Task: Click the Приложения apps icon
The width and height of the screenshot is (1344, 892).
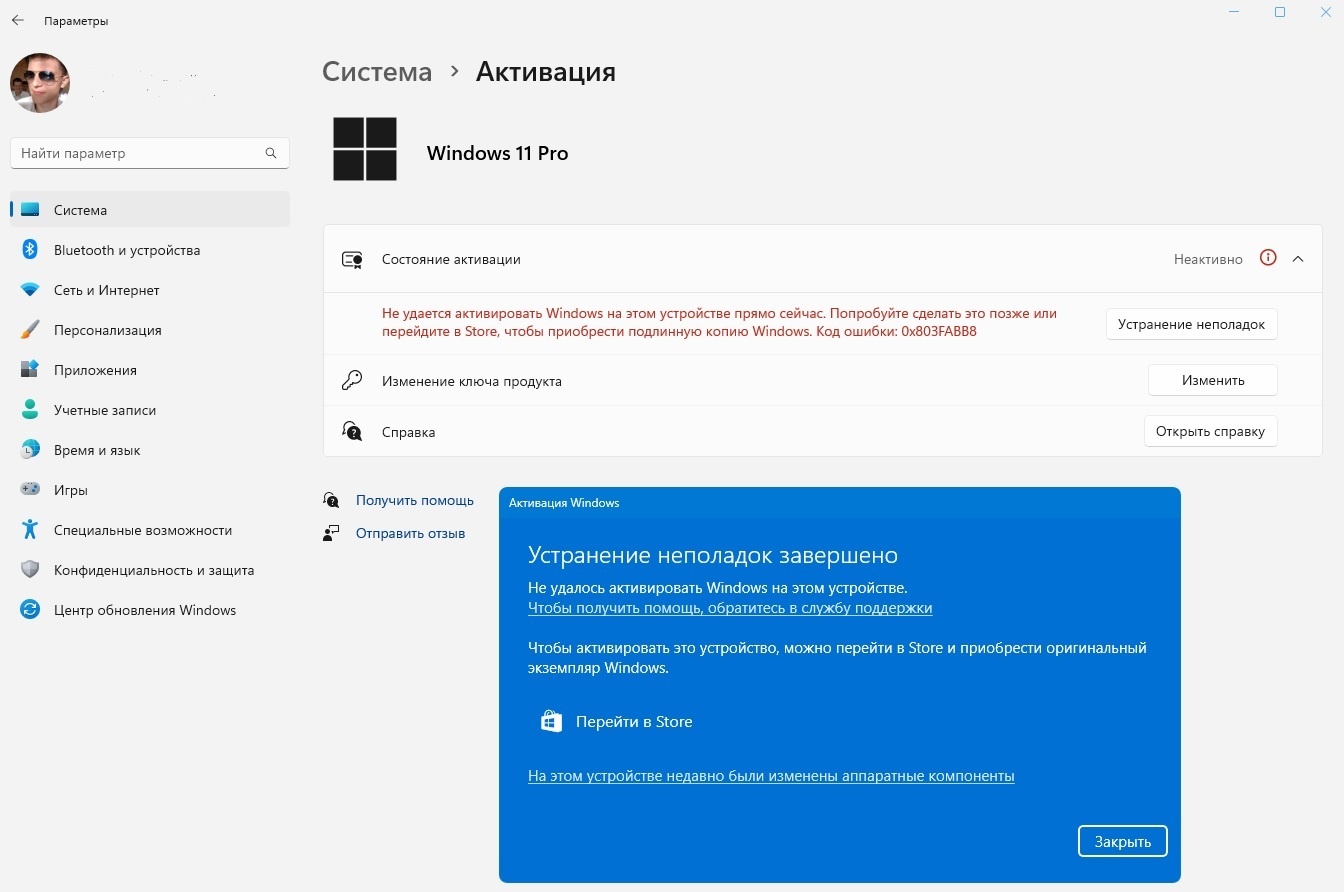Action: [x=30, y=370]
